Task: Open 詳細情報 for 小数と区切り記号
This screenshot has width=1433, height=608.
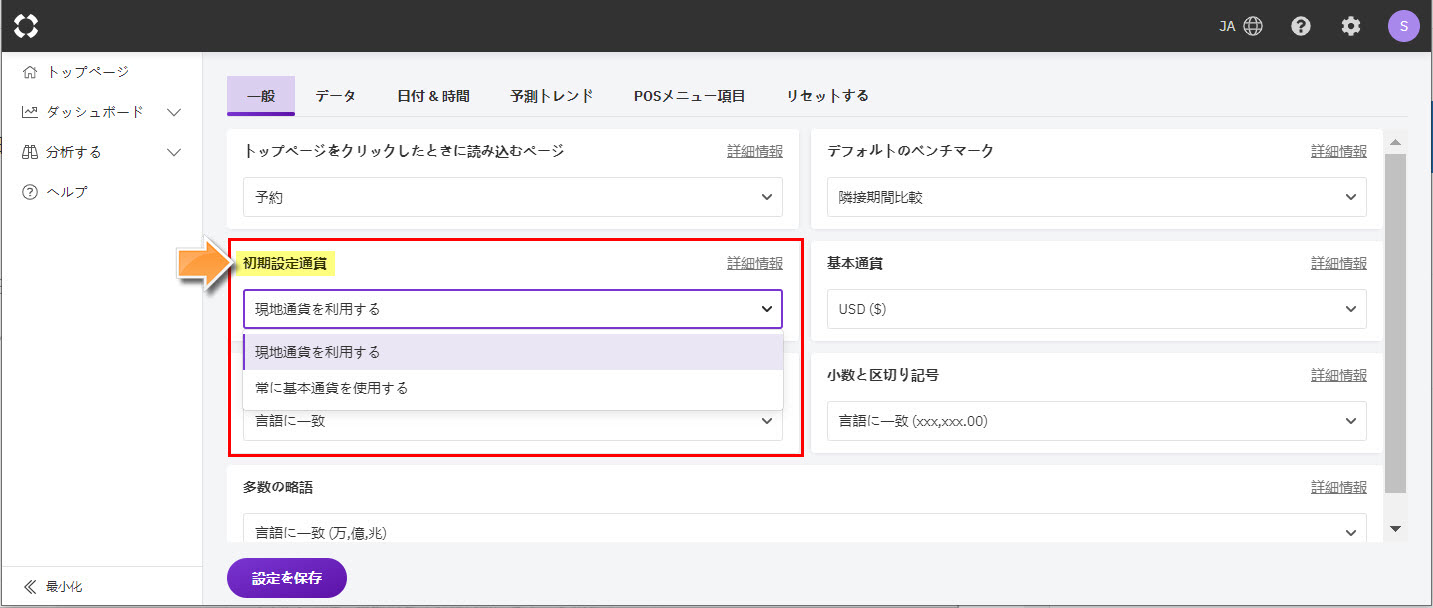Action: pyautogui.click(x=1339, y=375)
